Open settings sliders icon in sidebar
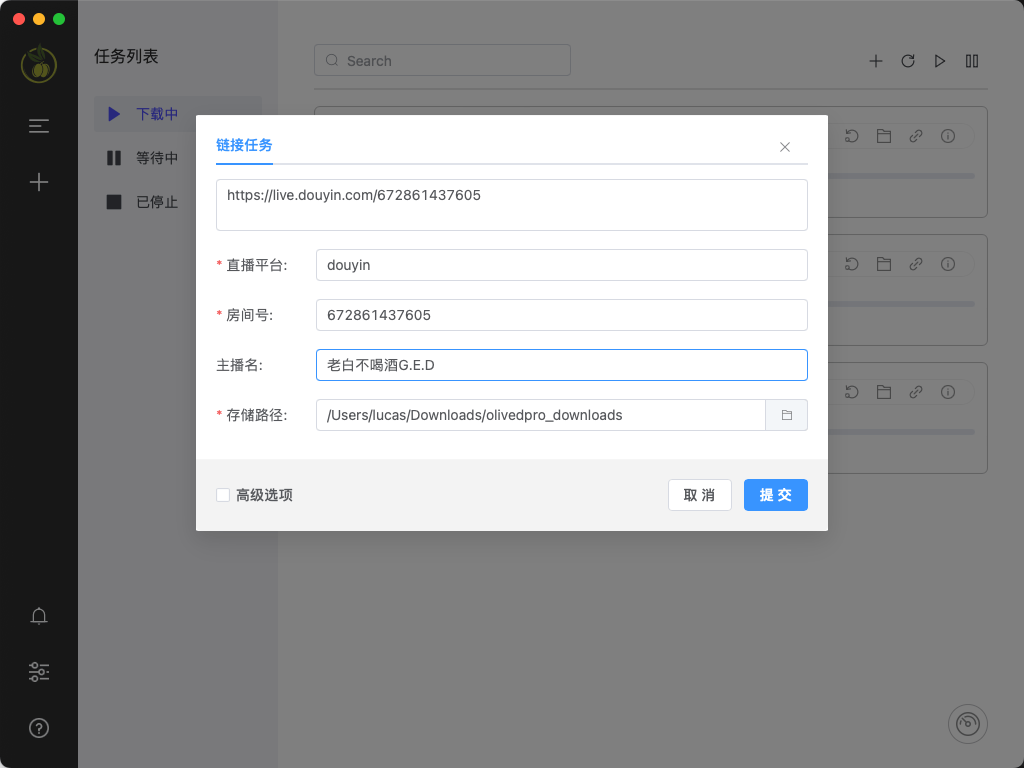 (39, 672)
